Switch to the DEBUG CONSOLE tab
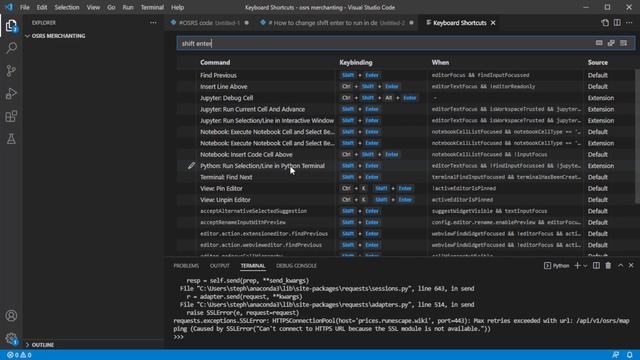Screen dimensions: 640x360 [296, 266]
